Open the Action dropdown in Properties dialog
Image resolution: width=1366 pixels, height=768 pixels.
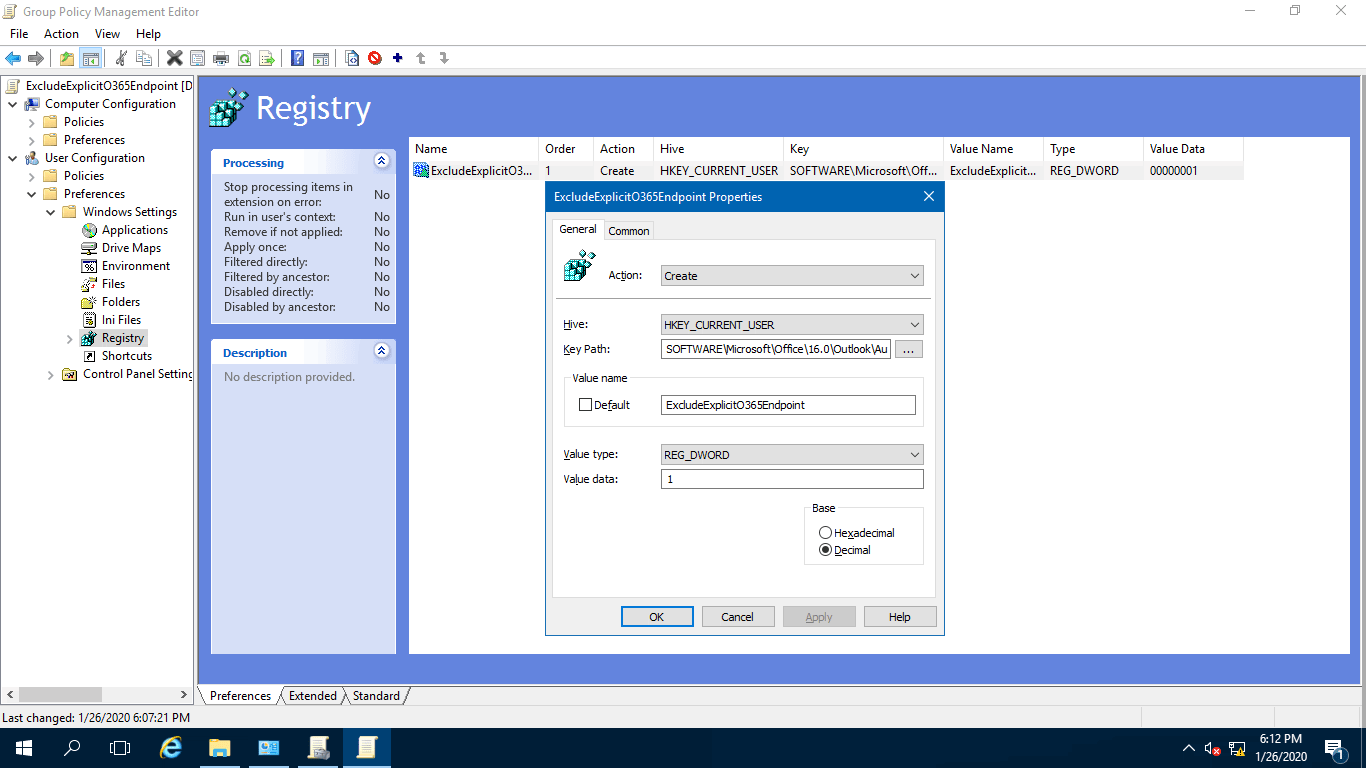(792, 276)
